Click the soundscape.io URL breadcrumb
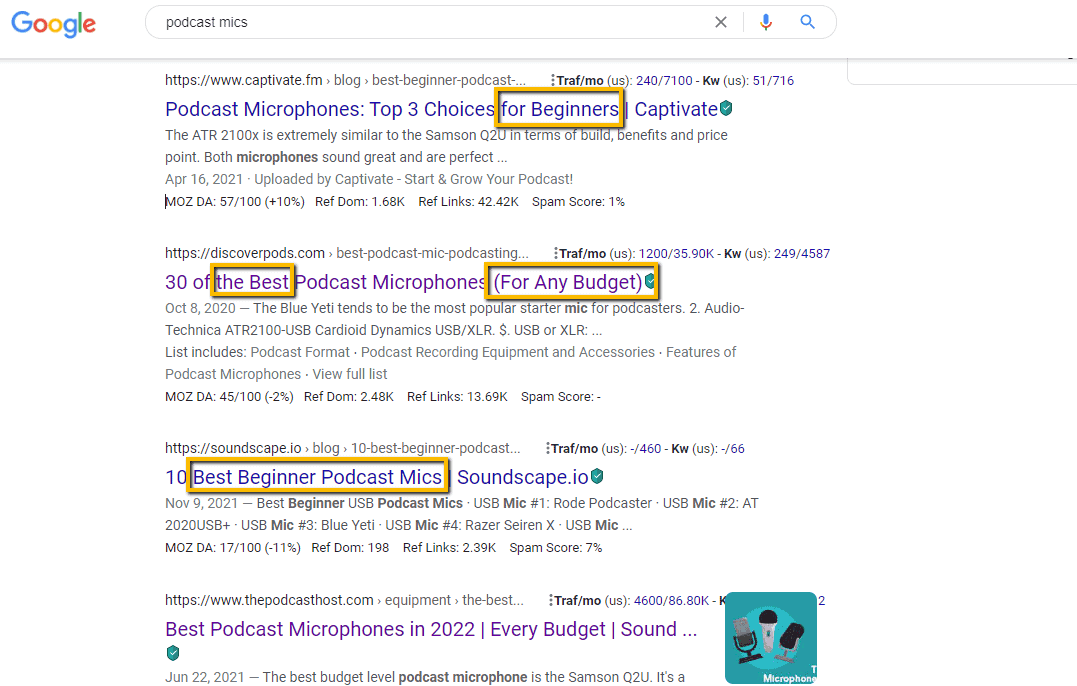 click(x=343, y=448)
